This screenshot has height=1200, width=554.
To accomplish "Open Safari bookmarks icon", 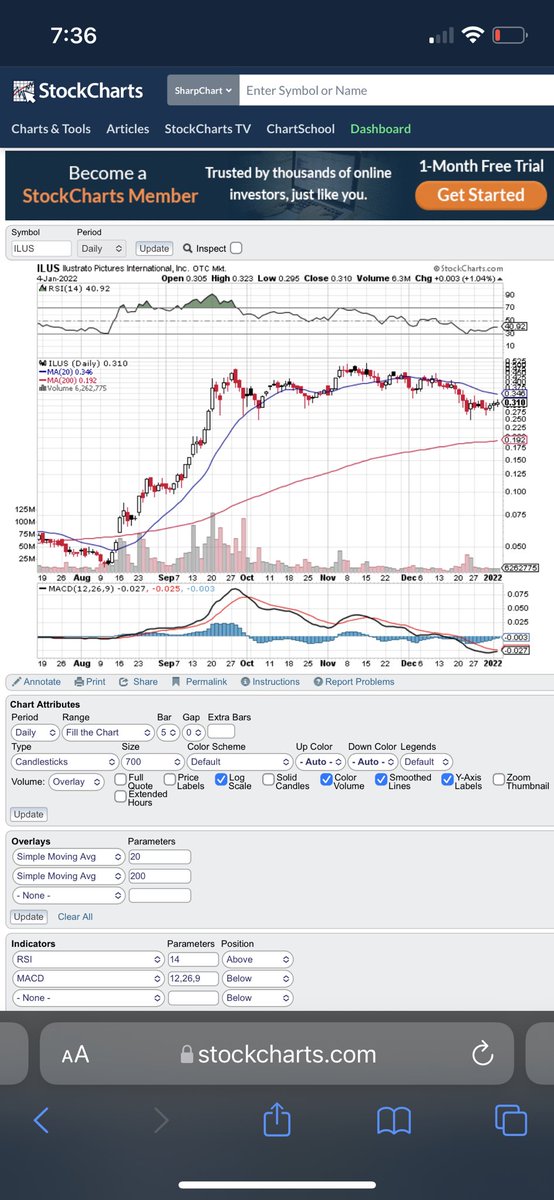I will 394,1120.
